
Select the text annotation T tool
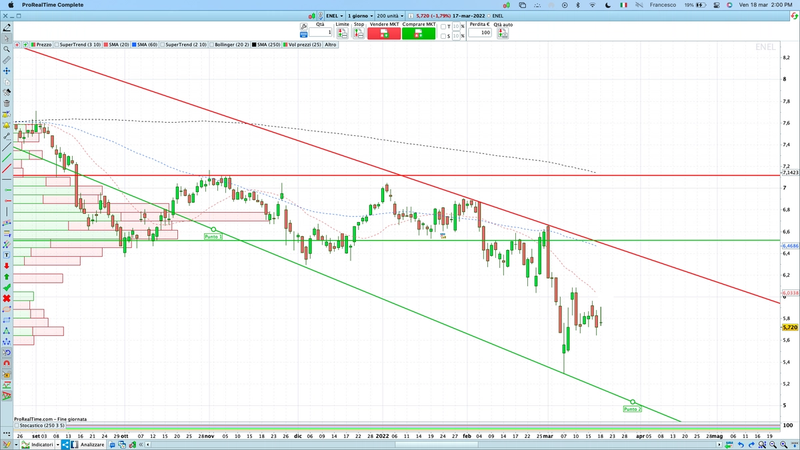7,255
